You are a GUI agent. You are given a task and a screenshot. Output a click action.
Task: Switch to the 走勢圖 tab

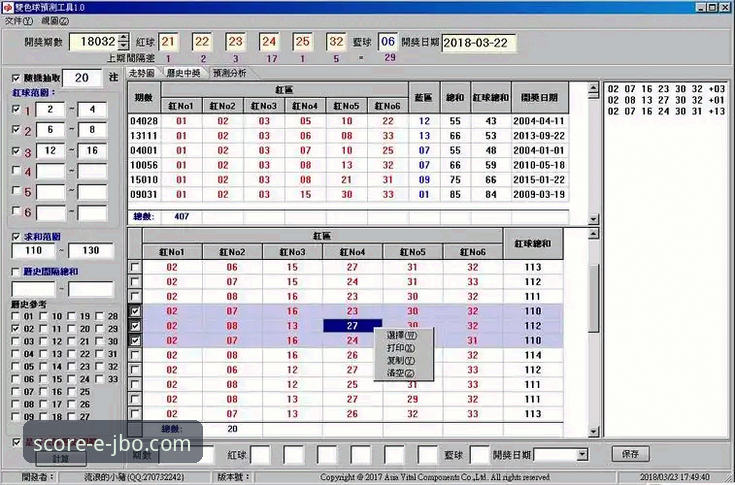click(x=142, y=73)
